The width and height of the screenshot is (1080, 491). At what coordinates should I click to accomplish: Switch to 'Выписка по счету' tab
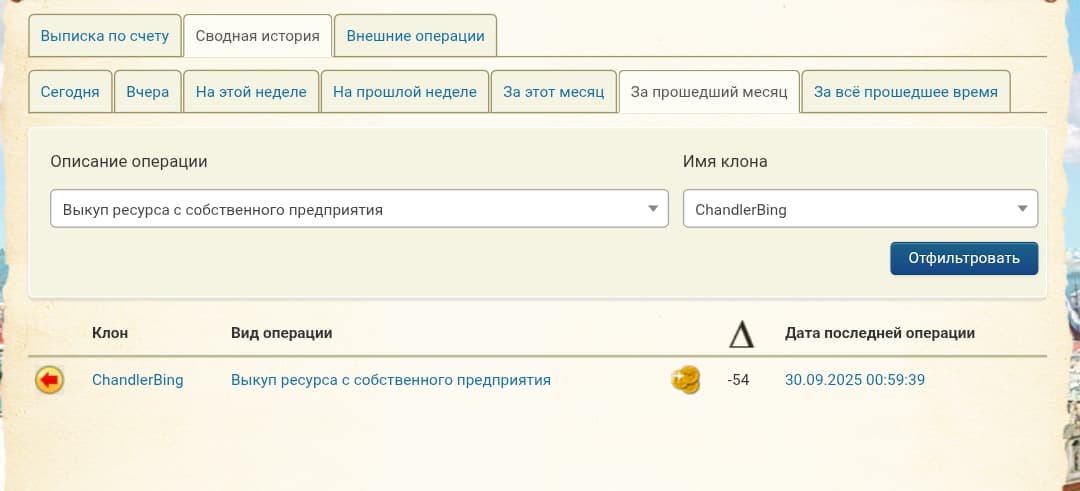coord(105,36)
